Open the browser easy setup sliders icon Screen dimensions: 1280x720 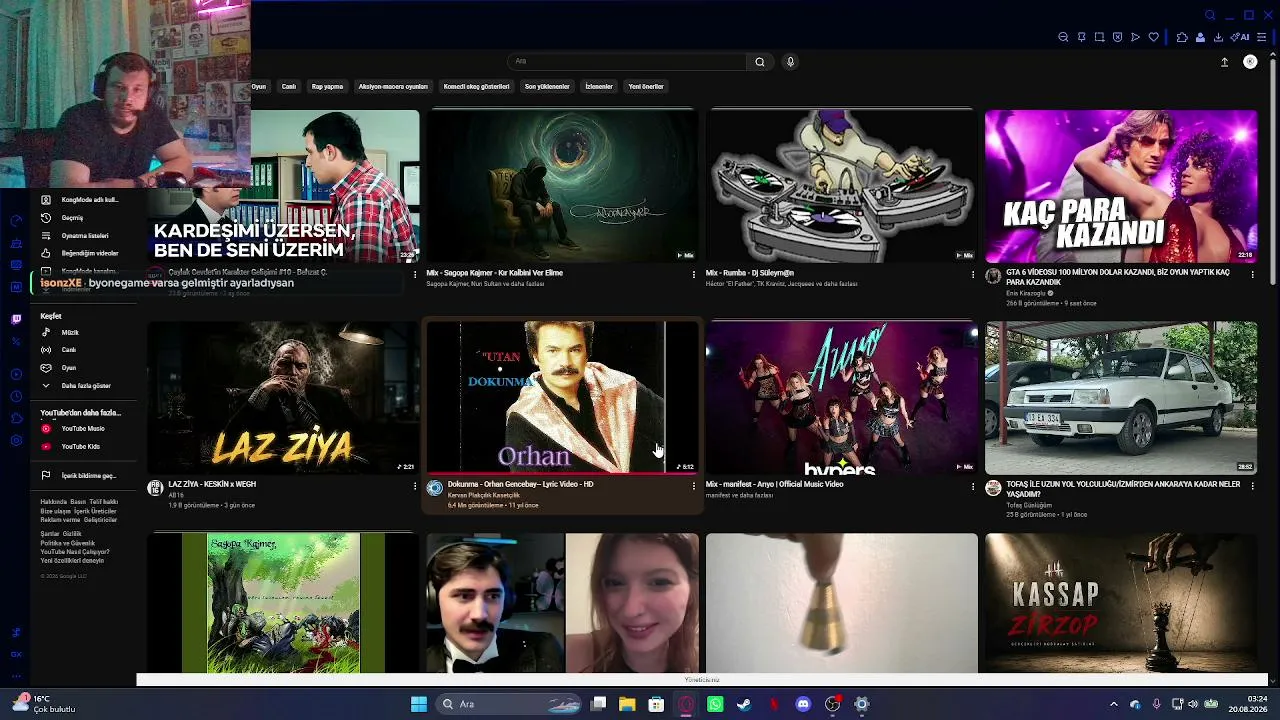1261,37
